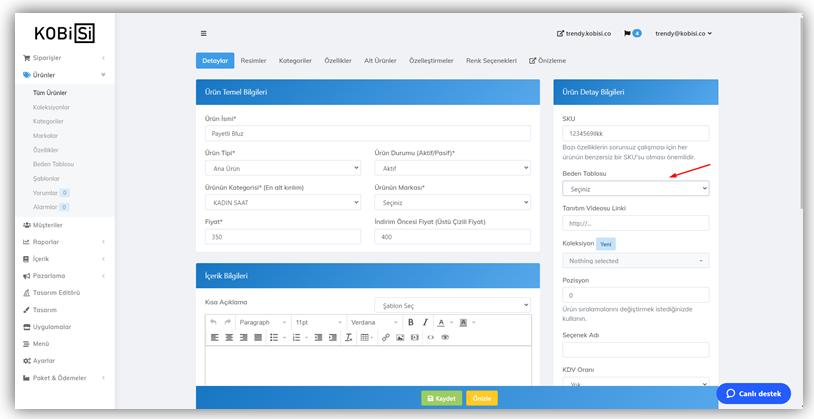The height and width of the screenshot is (419, 814).
Task: Click the Fiyat input field
Action: [282, 237]
